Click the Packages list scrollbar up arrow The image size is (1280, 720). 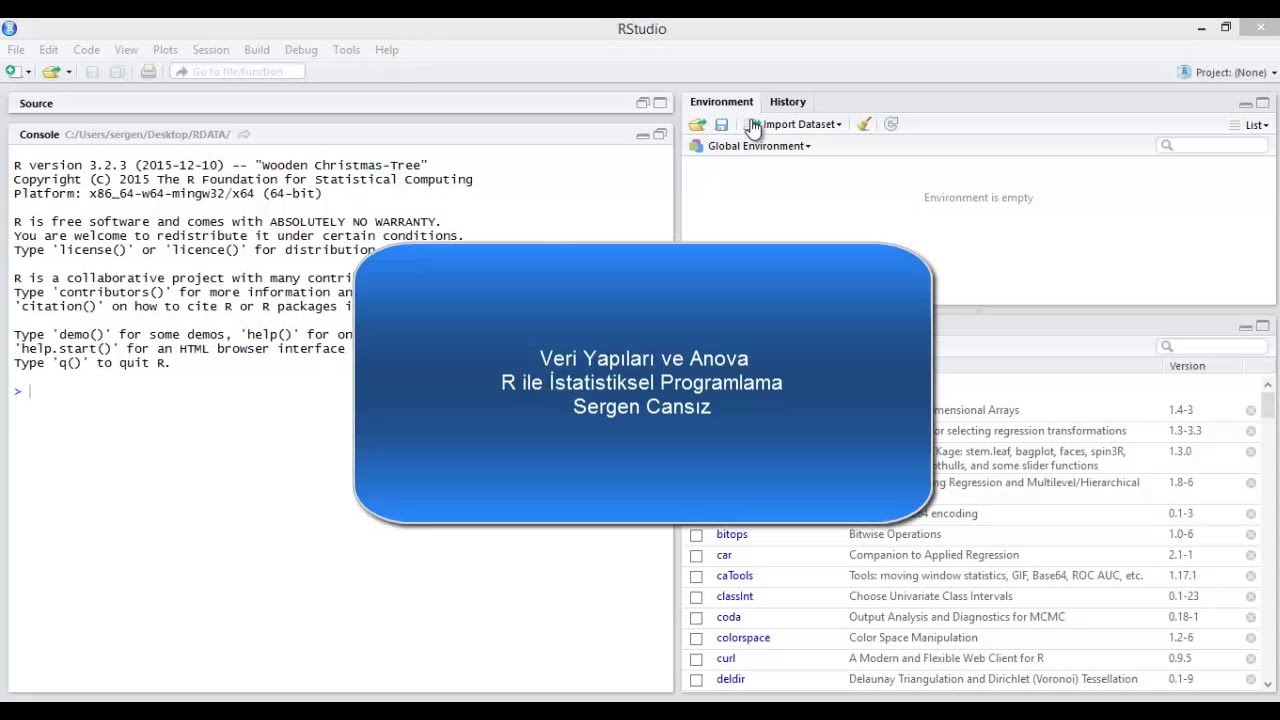(1268, 385)
